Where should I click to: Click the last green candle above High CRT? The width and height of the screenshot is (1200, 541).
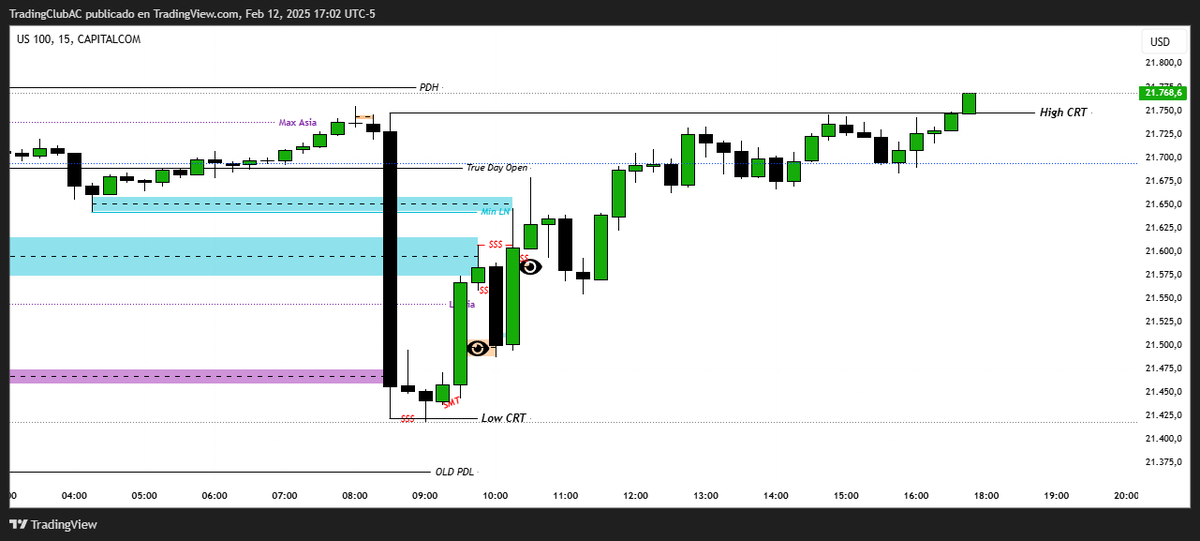click(x=969, y=103)
